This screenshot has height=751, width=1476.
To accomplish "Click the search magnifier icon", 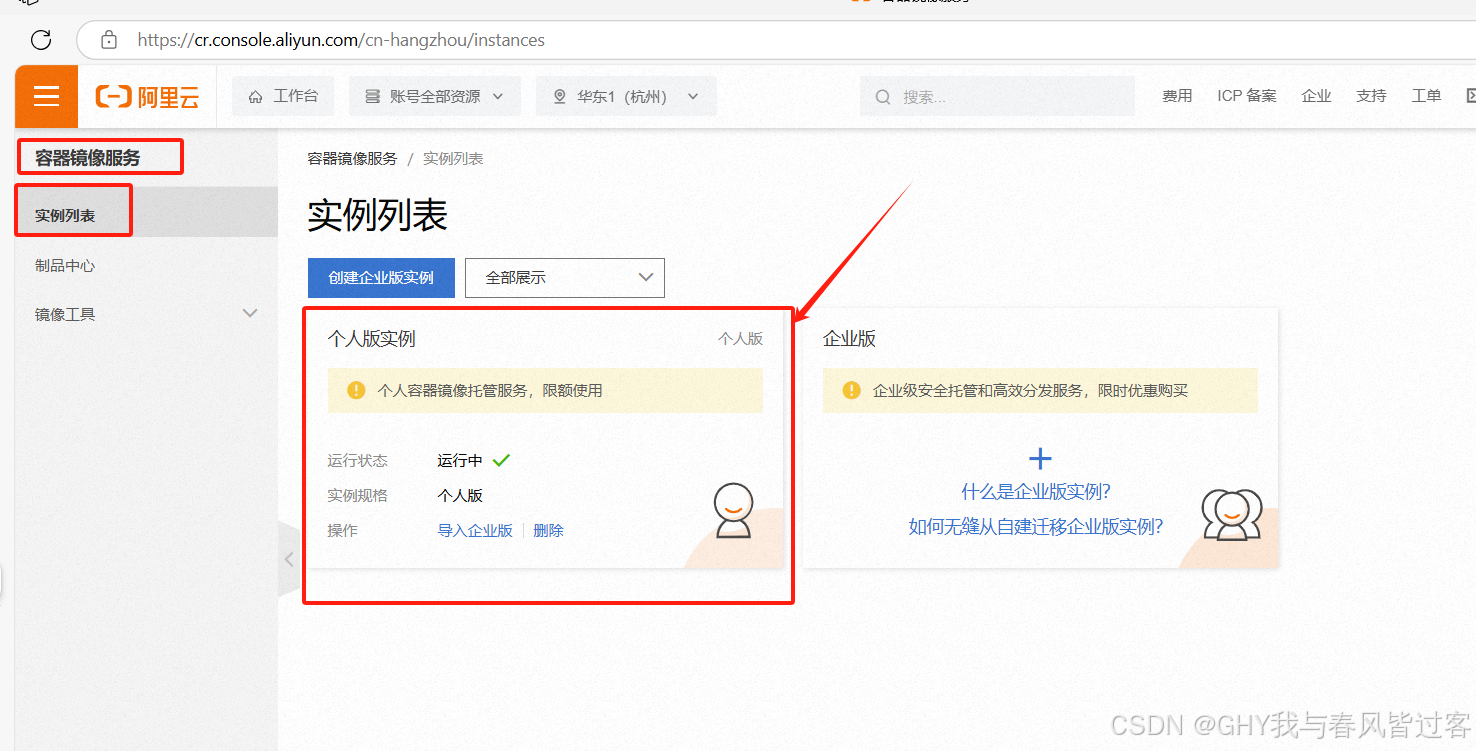I will (x=883, y=97).
